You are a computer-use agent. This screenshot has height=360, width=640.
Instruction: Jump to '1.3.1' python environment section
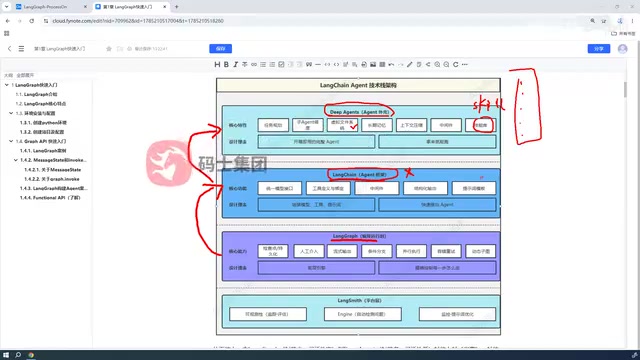(x=43, y=122)
